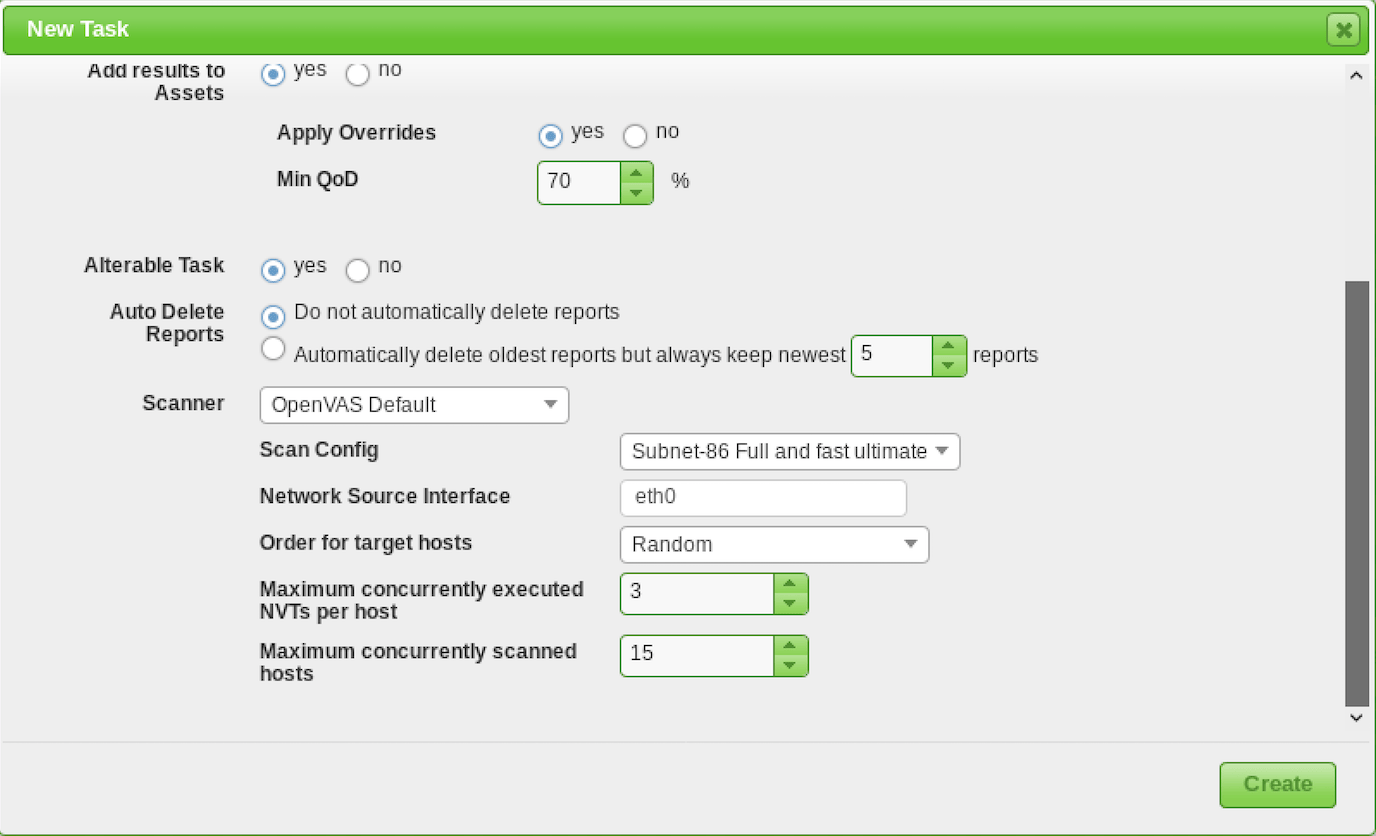Close the New Task dialog
The height and width of the screenshot is (836, 1376).
[x=1343, y=30]
